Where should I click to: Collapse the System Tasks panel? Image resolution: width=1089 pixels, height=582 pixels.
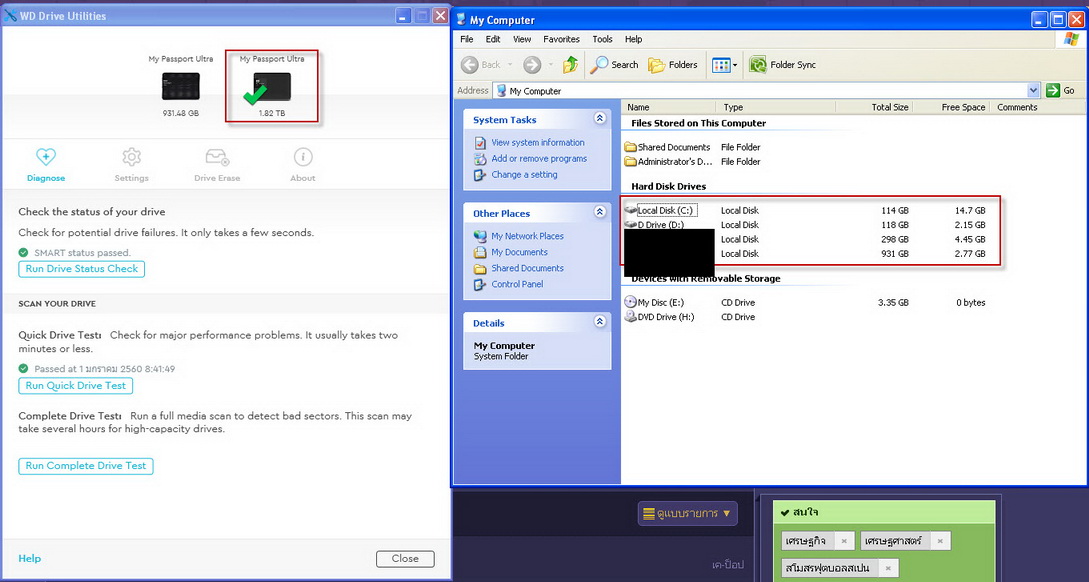599,119
